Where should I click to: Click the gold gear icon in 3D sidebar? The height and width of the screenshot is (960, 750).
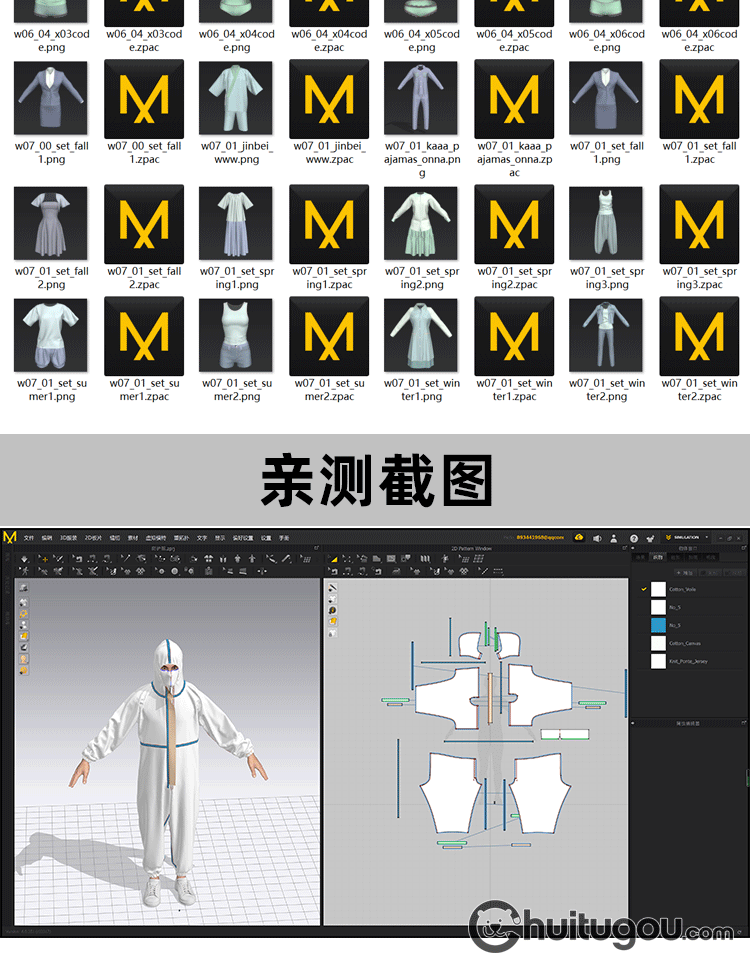point(23,614)
